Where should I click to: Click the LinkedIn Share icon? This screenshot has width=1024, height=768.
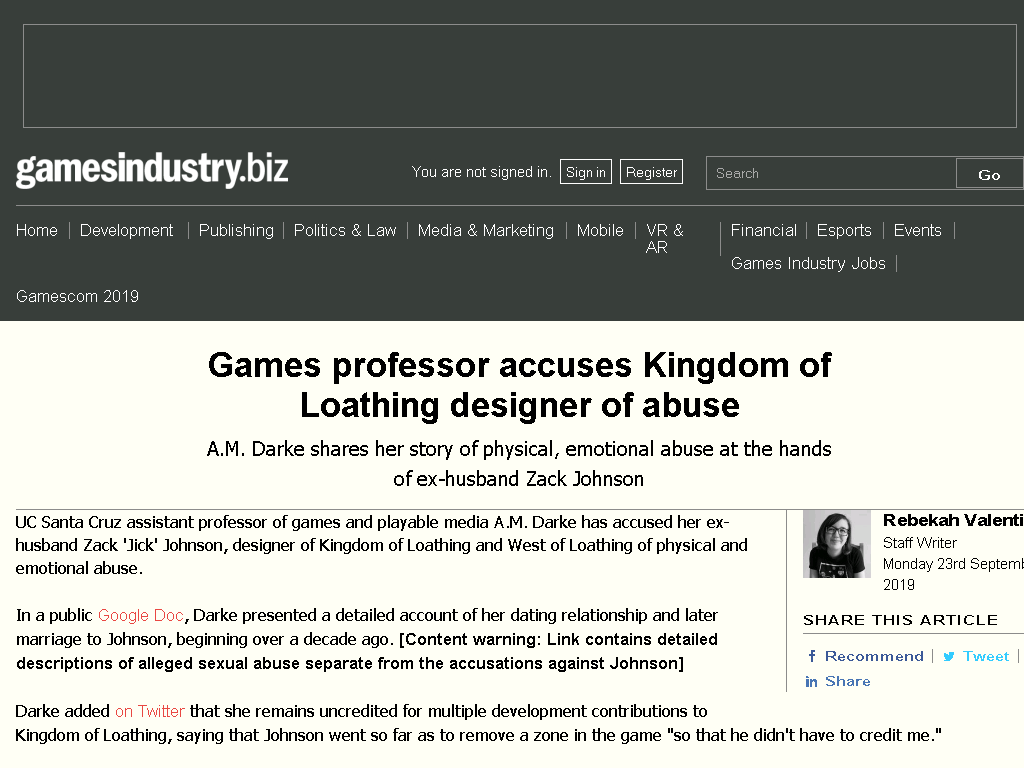(811, 682)
